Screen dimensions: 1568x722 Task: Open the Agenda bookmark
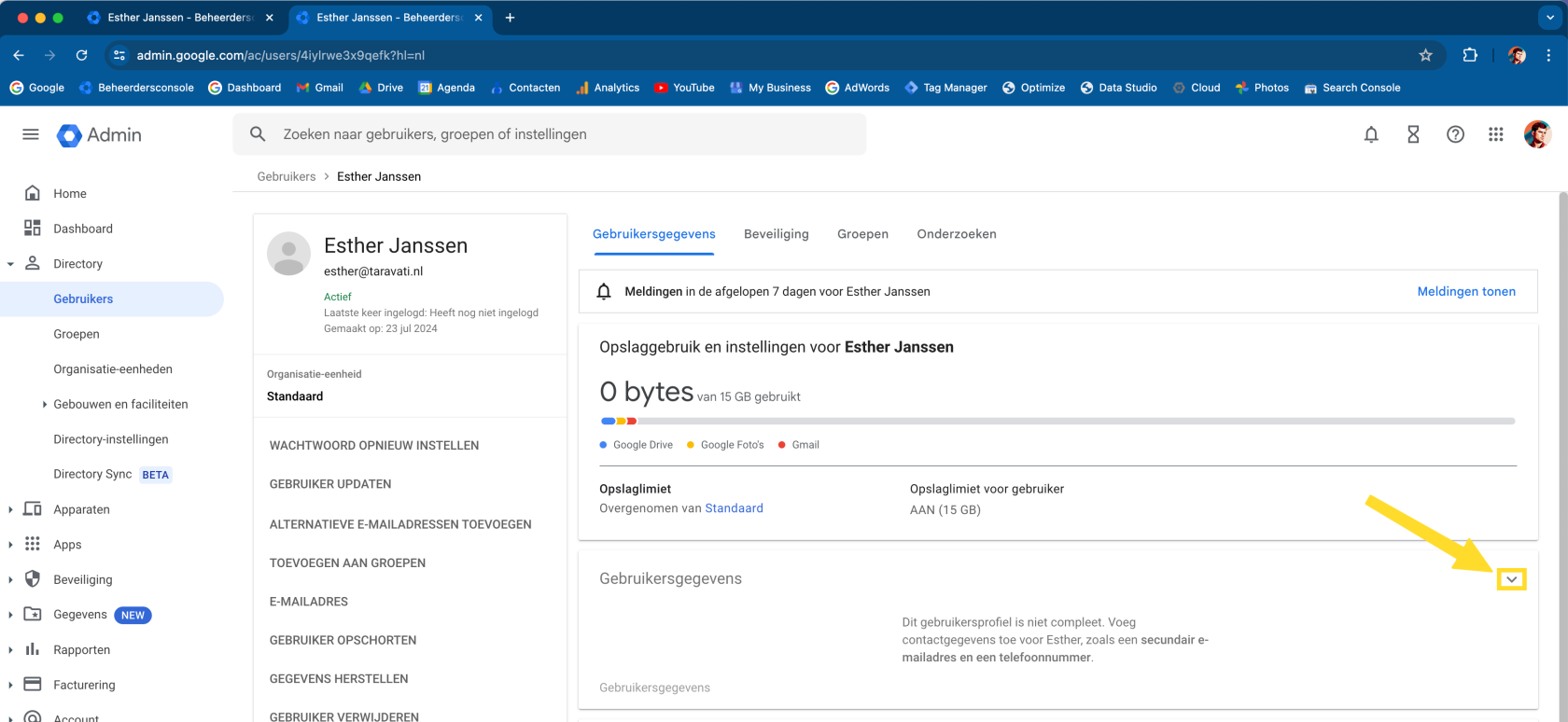(446, 88)
